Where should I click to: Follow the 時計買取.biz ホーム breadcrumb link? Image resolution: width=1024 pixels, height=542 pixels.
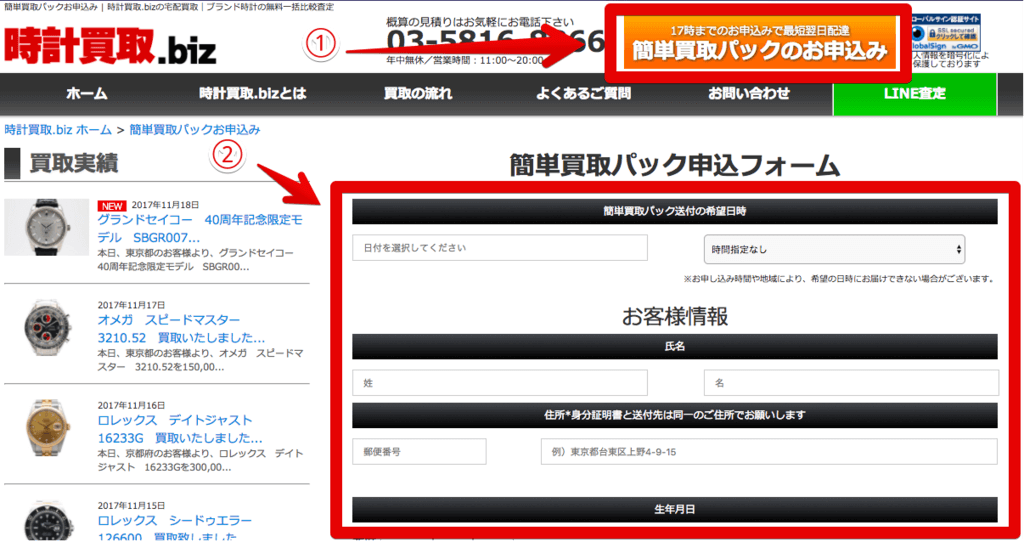(x=58, y=129)
